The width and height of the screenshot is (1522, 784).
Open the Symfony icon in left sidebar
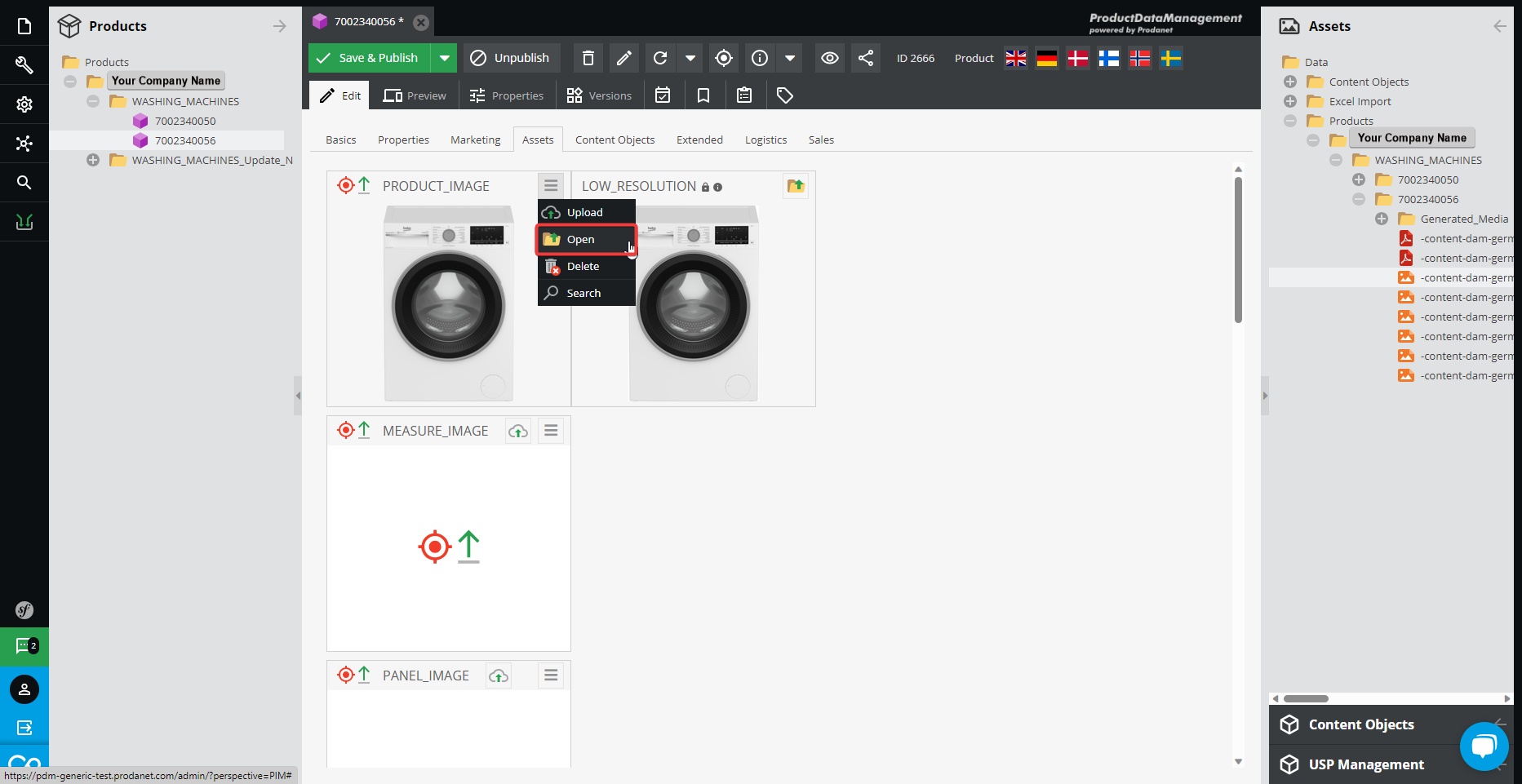[24, 610]
